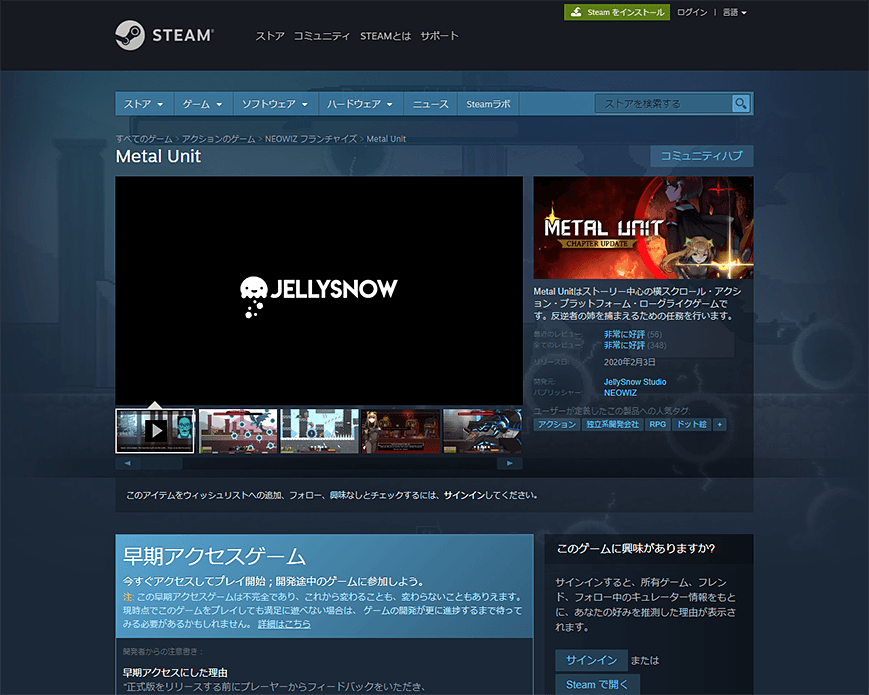The width and height of the screenshot is (869, 695).
Task: Click the Steam logo in the page header
Action: click(x=165, y=33)
